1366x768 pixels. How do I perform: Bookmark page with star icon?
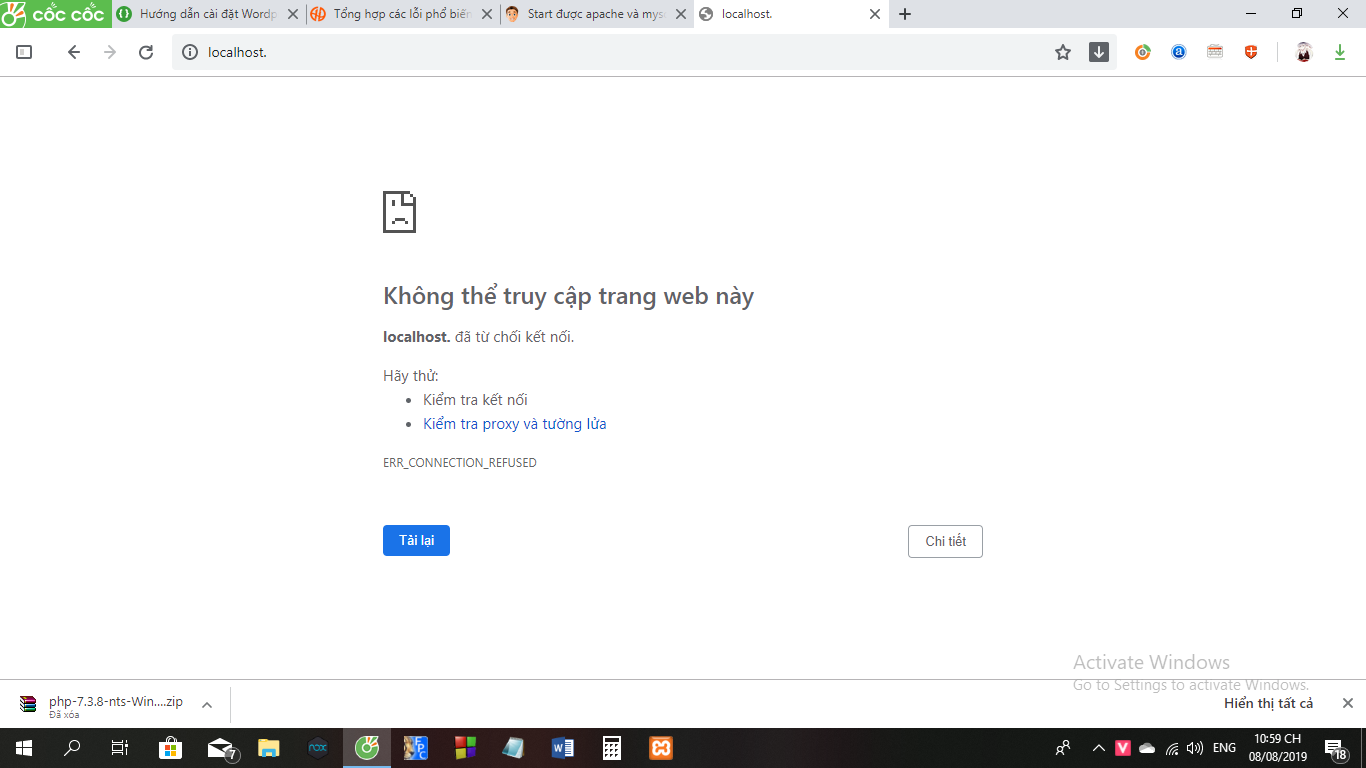[1063, 53]
